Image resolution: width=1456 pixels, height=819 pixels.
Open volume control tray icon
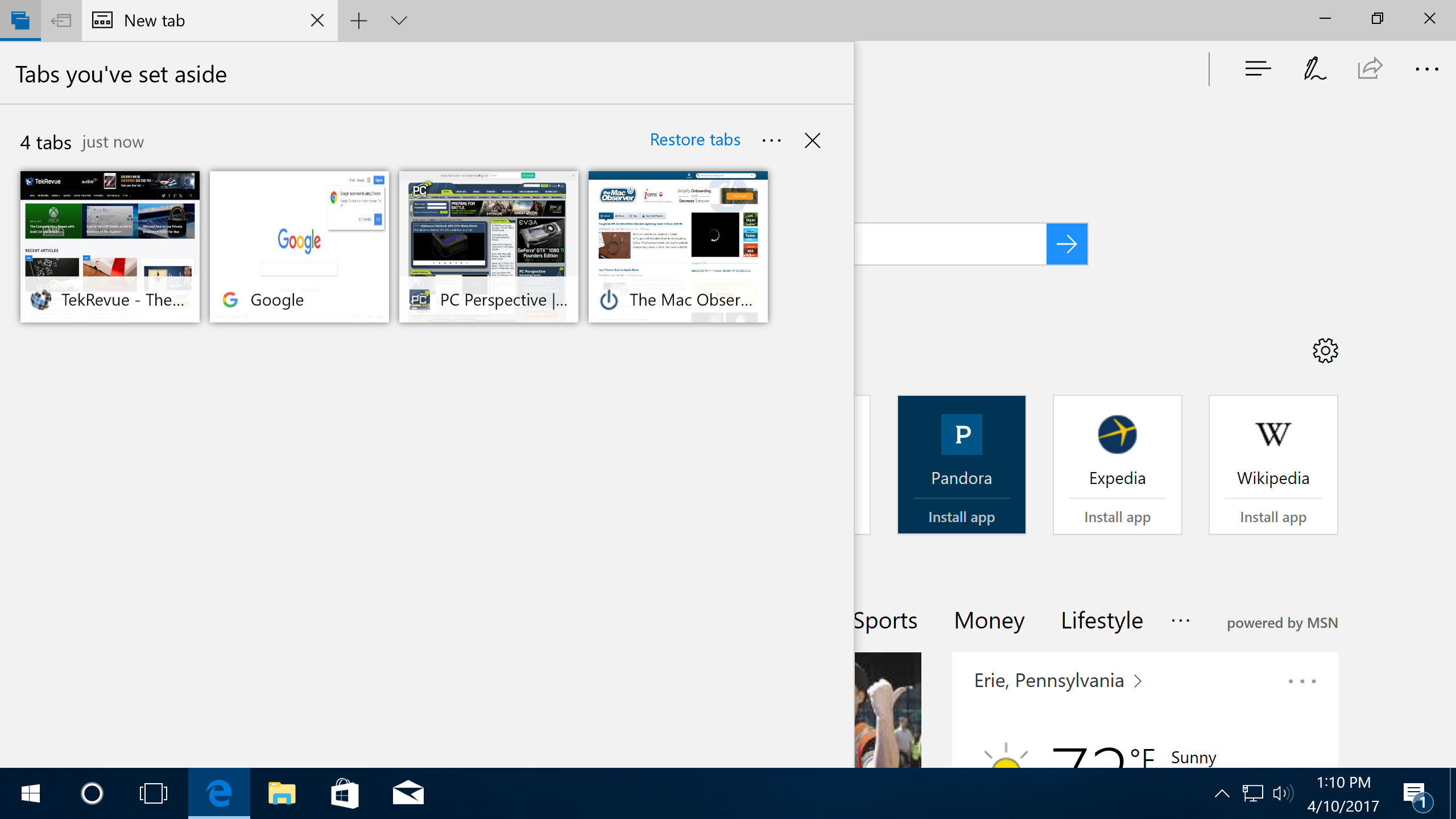pos(1283,793)
